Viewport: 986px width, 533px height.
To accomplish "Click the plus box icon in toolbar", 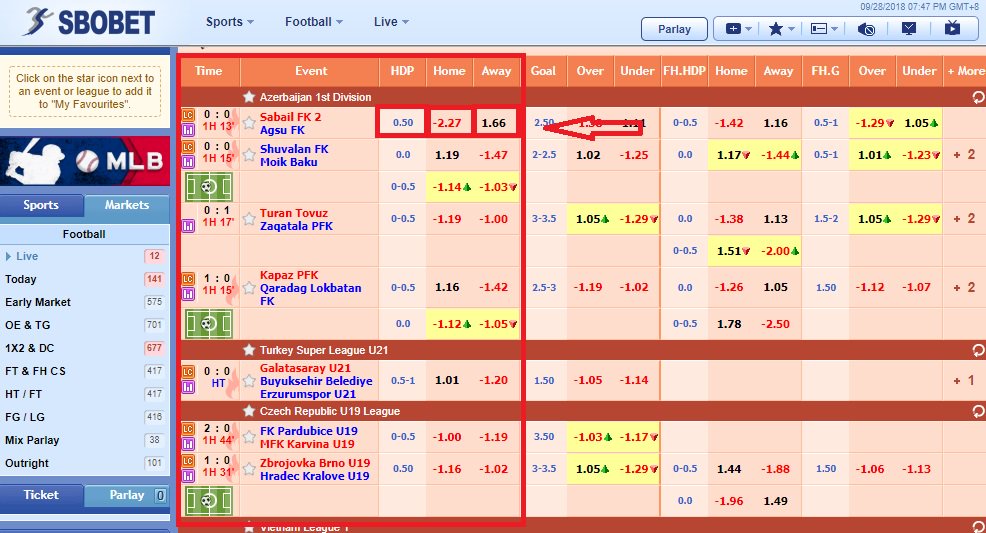I will pos(733,29).
